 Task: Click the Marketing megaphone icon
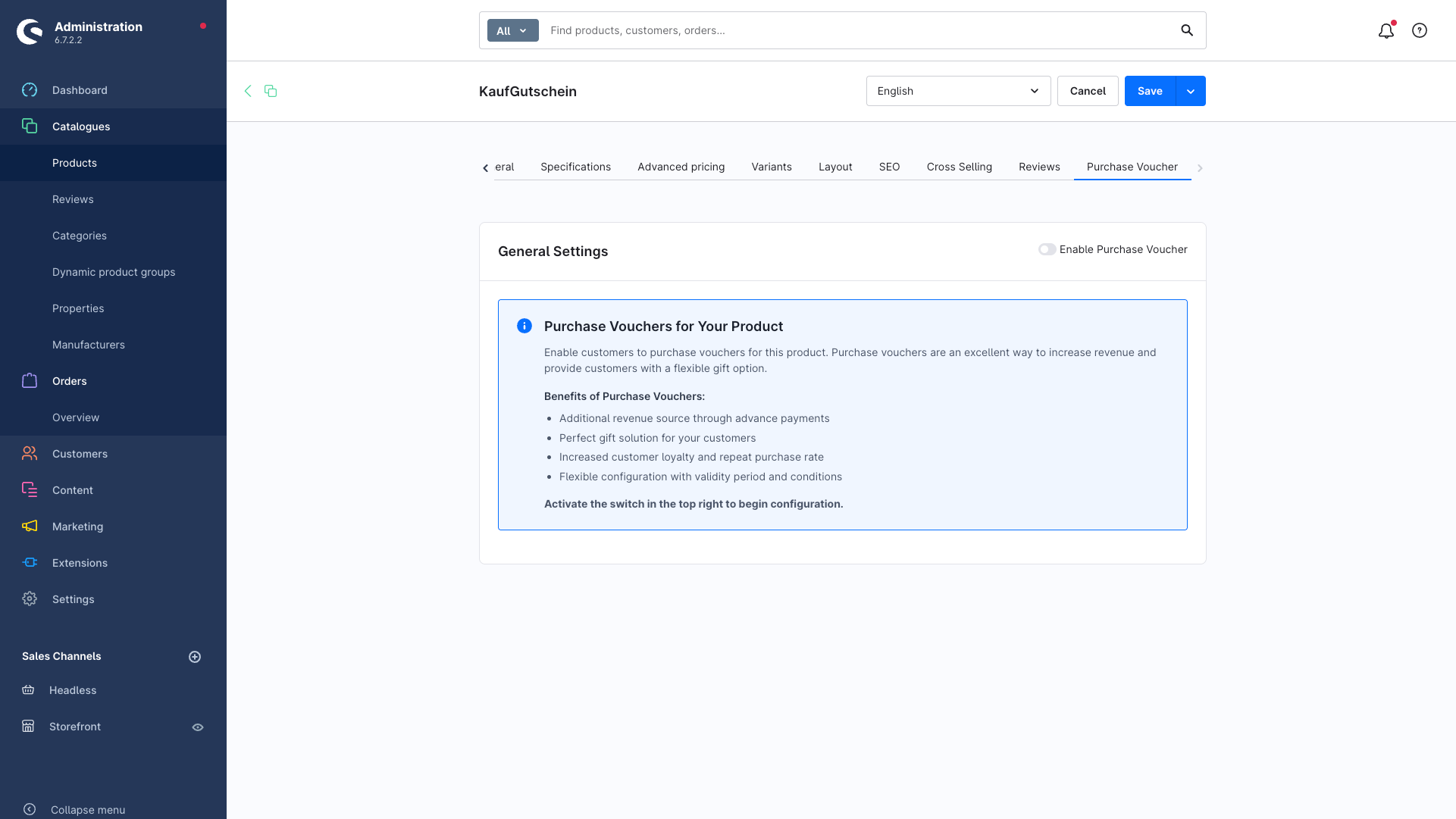30,526
